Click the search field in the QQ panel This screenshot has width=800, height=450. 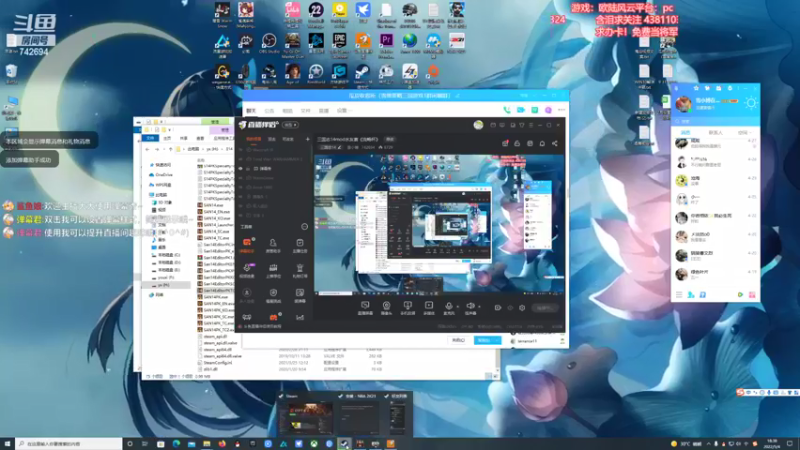715,121
